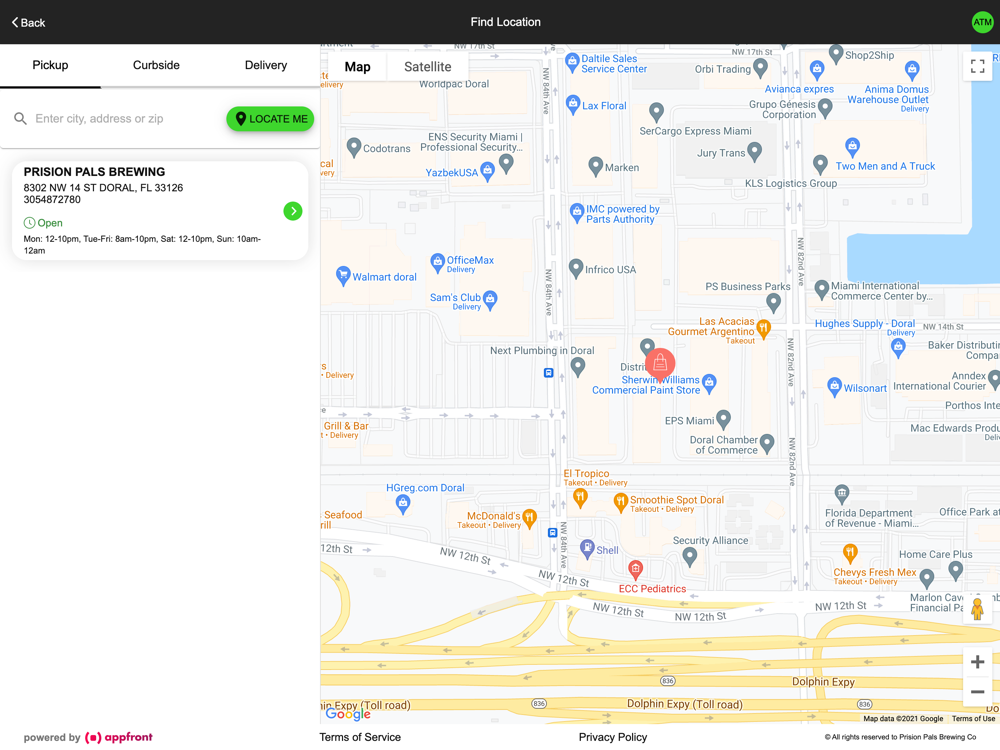Click the Infrico USA map pin
This screenshot has height=750, width=1000.
coord(576,268)
